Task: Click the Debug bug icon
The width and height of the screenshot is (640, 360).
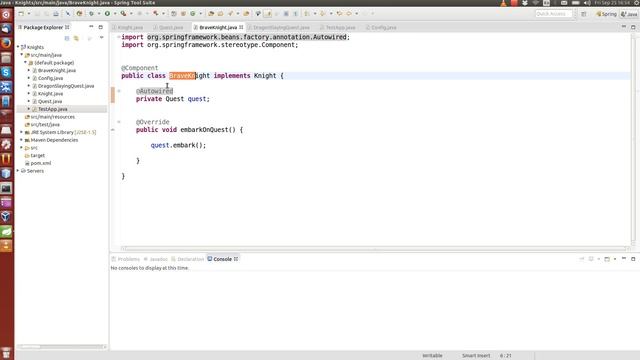Action: click(91, 13)
